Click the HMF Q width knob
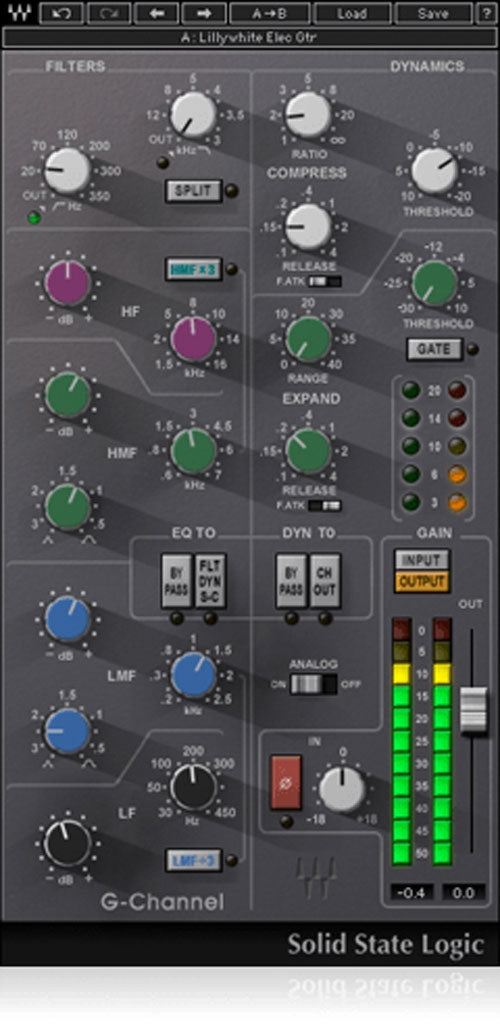Viewport: 500px width, 1029px height. 68,507
